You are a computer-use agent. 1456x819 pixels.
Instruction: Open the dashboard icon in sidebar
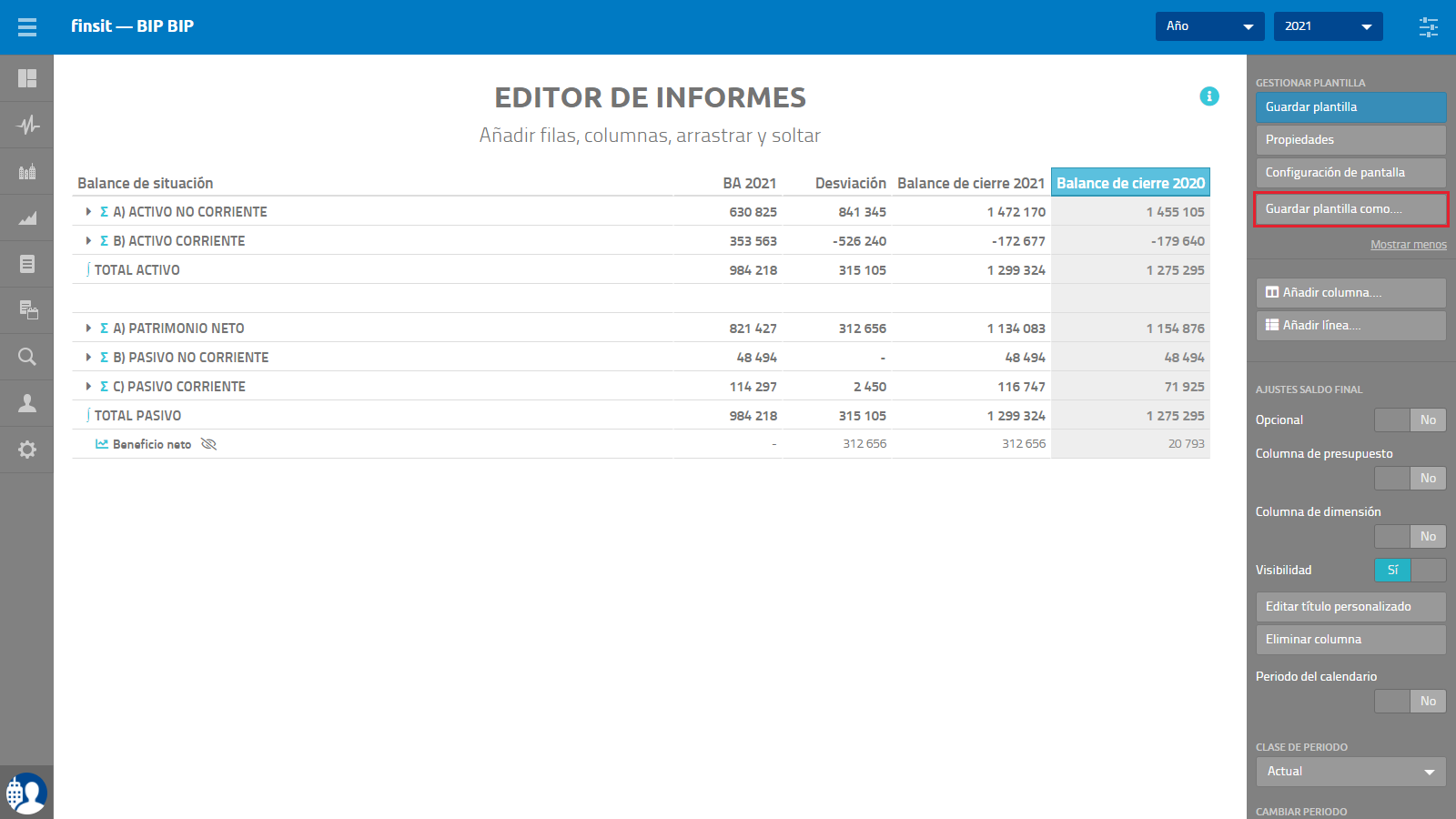coord(27,78)
